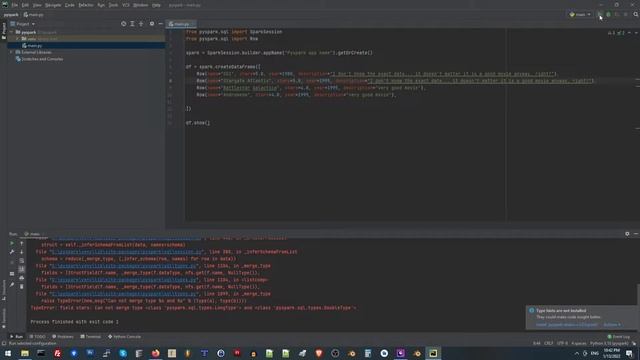Screen dimensions: 640x360
Task: Locate opened file in Project panel
Action: pos(123,24)
